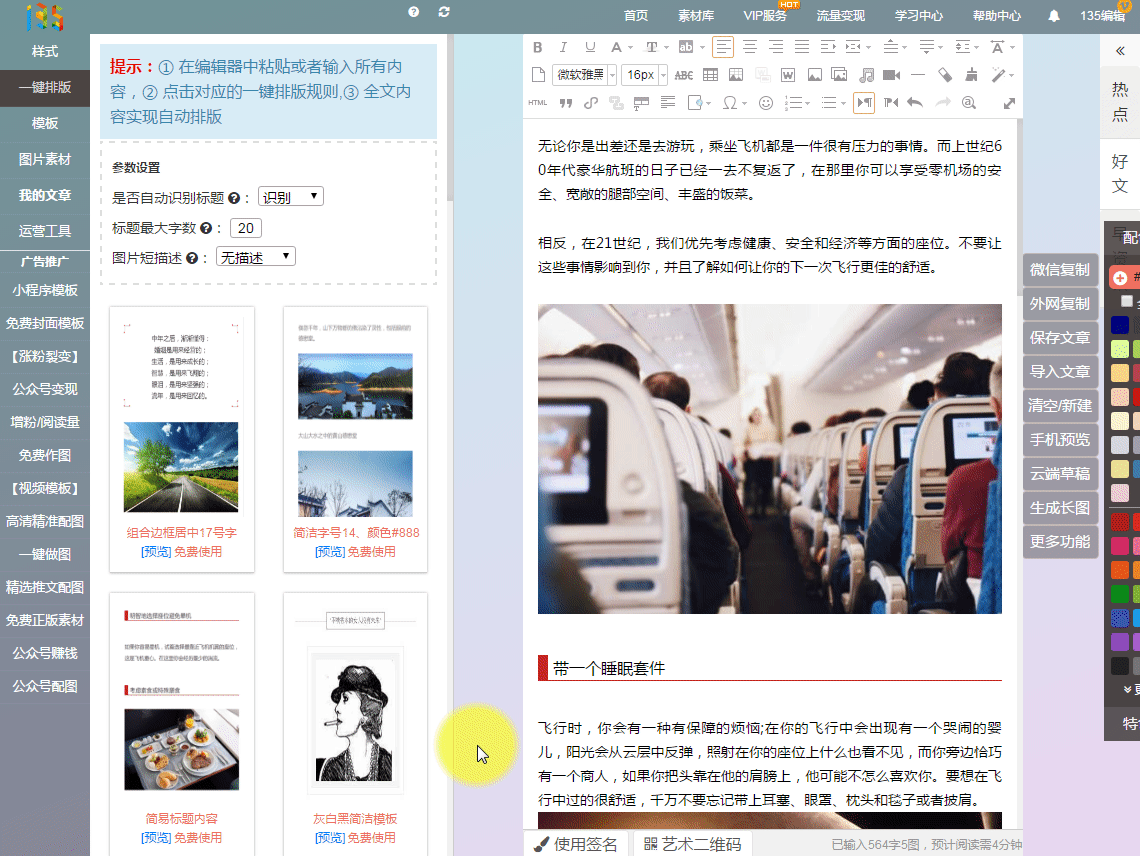
Task: Toggle italic formatting
Action: pos(563,47)
